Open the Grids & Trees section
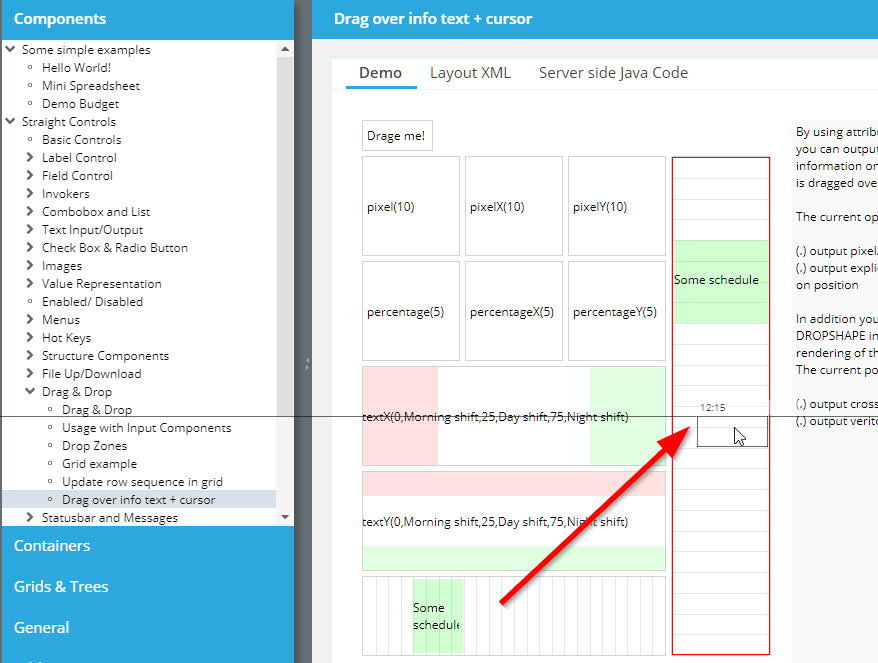Image resolution: width=878 pixels, height=663 pixels. [x=61, y=587]
